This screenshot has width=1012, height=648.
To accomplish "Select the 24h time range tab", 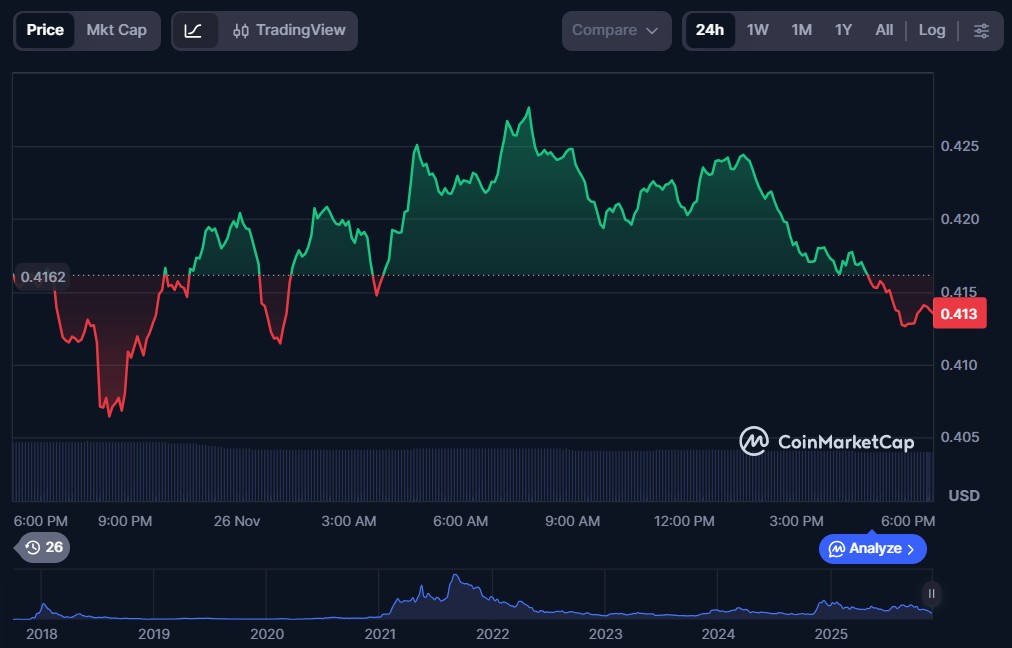I will [x=709, y=31].
